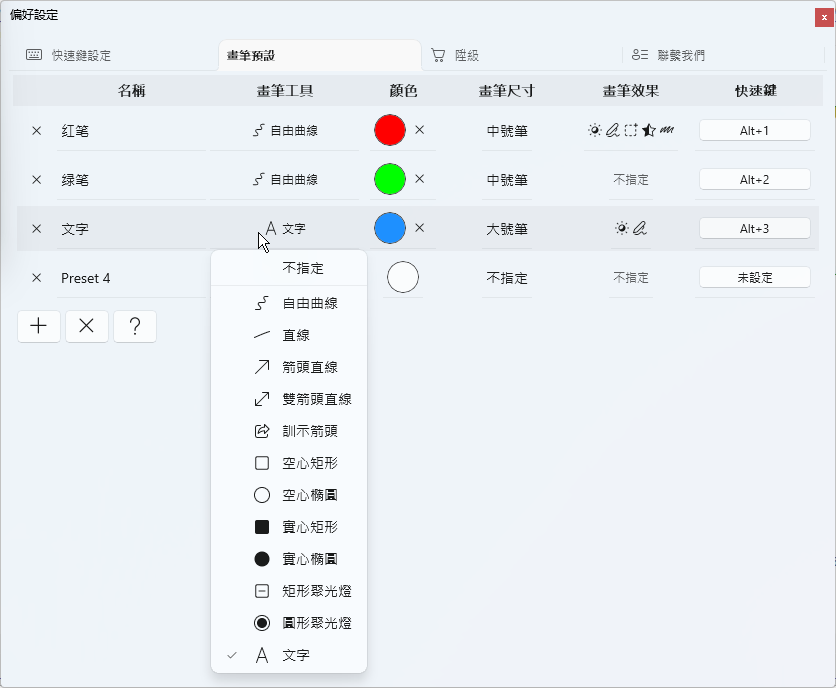836x688 pixels.
Task: Click 文字 row highlighter effect icon
Action: click(640, 228)
